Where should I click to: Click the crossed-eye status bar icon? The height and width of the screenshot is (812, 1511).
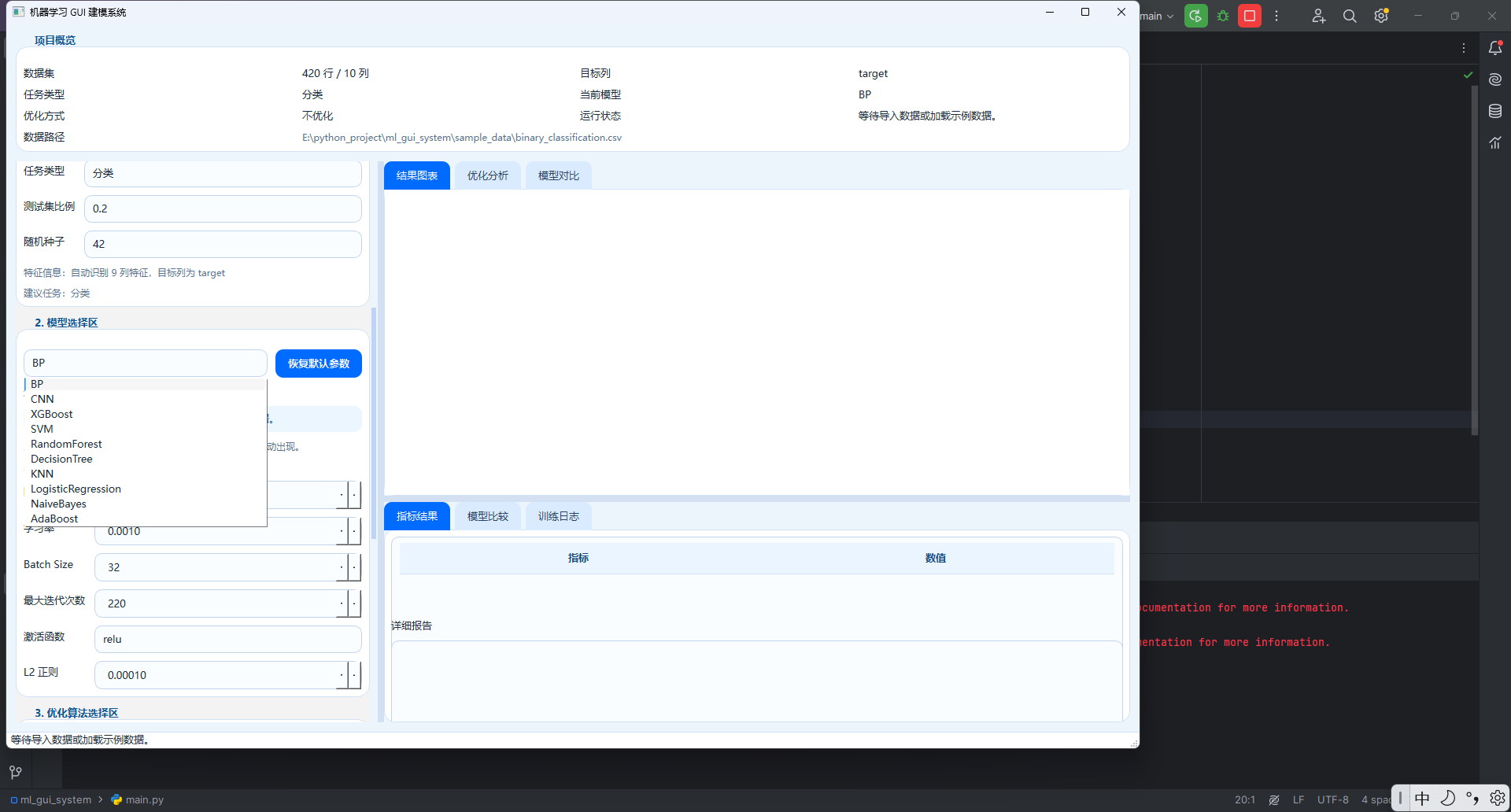point(1274,799)
